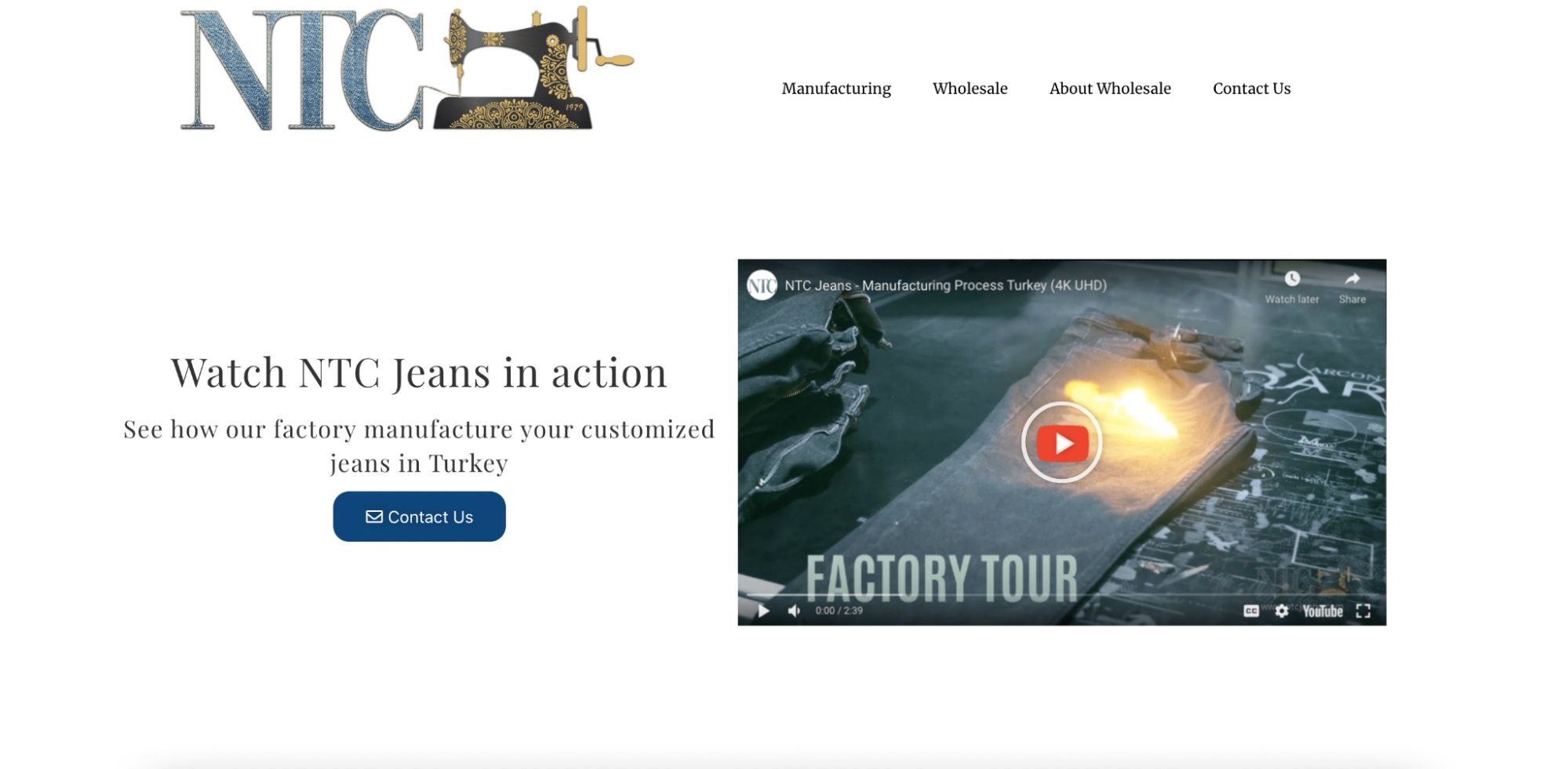Viewport: 1568px width, 769px height.
Task: Click the small play button in the controls bar
Action: pos(763,611)
